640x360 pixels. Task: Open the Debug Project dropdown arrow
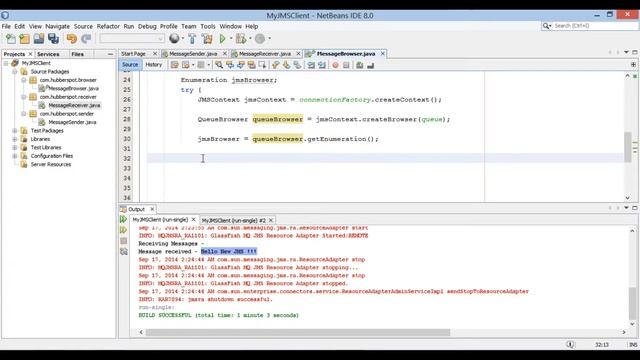click(x=250, y=39)
